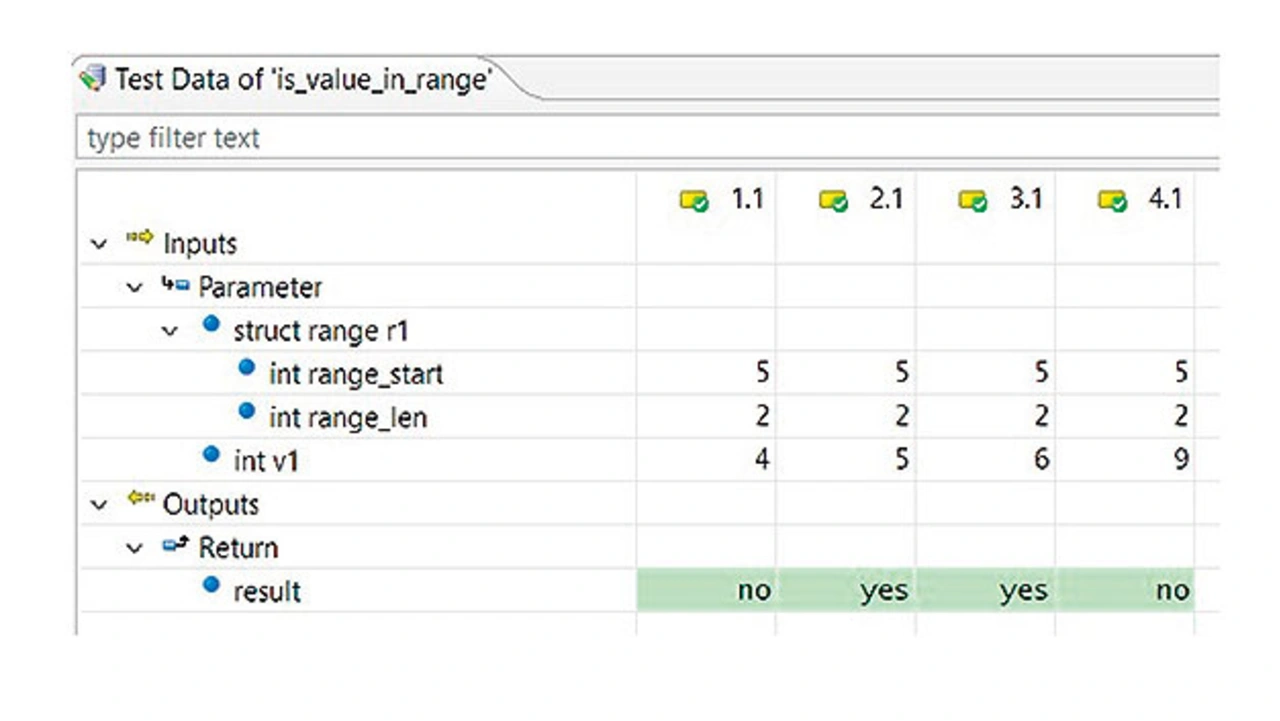Collapse the Parameter tree node
Viewport: 1280px width, 721px height.
[134, 288]
